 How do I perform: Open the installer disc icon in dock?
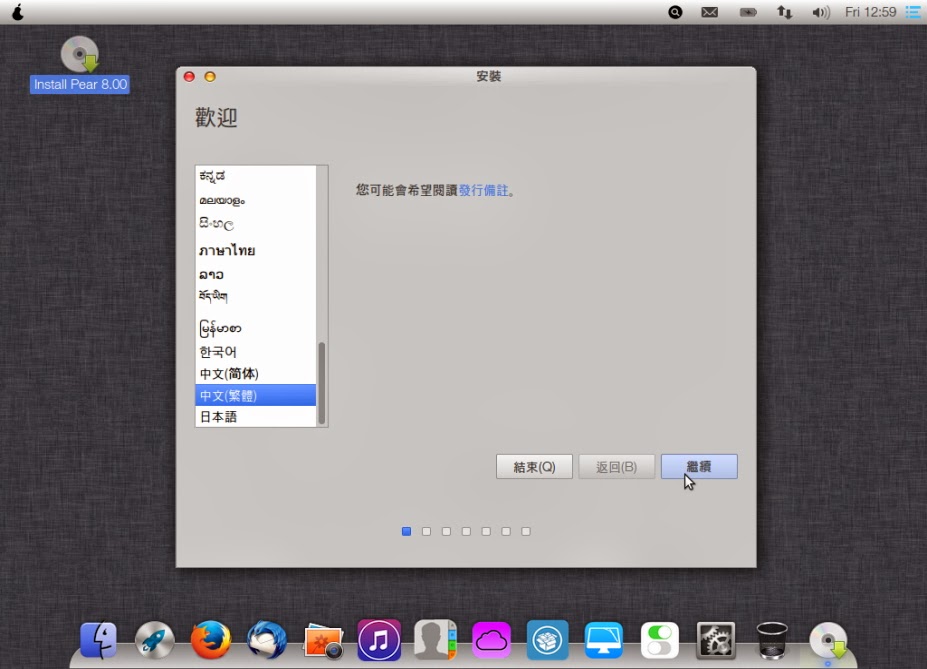(x=828, y=640)
